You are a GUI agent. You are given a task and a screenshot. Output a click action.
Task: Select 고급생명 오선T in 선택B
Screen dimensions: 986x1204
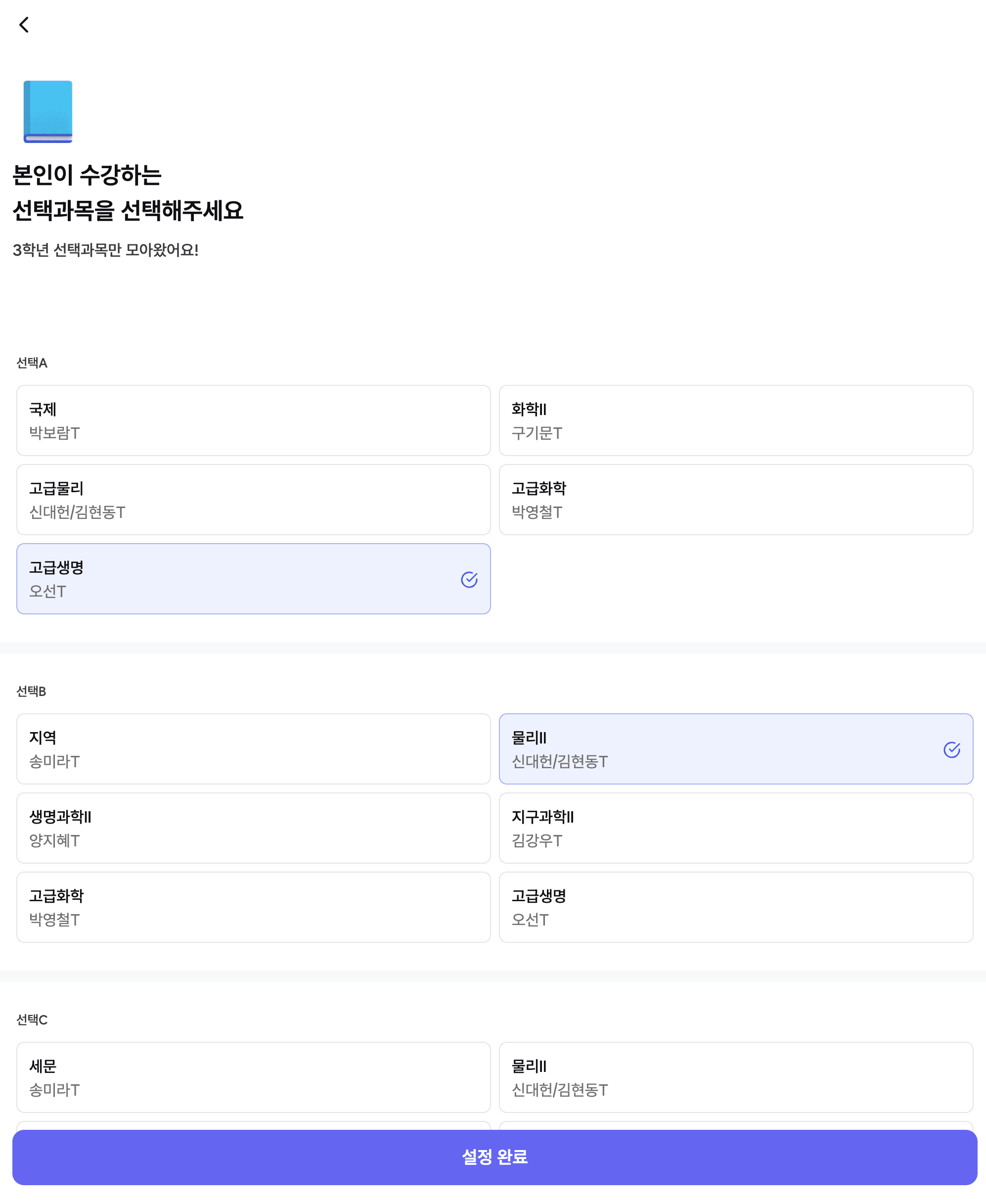coord(735,906)
